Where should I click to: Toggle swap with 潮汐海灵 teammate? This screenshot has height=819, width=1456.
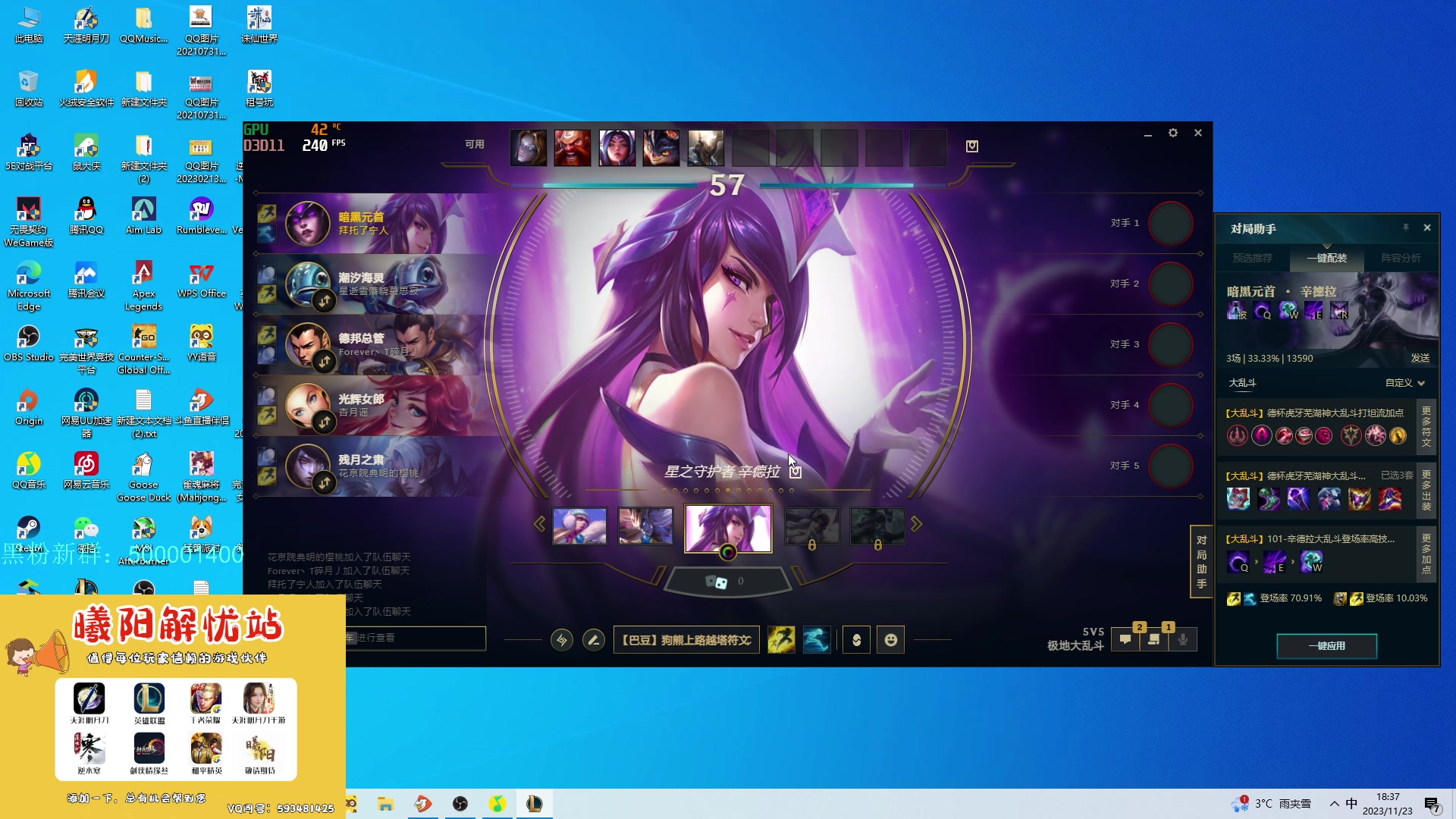point(325,301)
